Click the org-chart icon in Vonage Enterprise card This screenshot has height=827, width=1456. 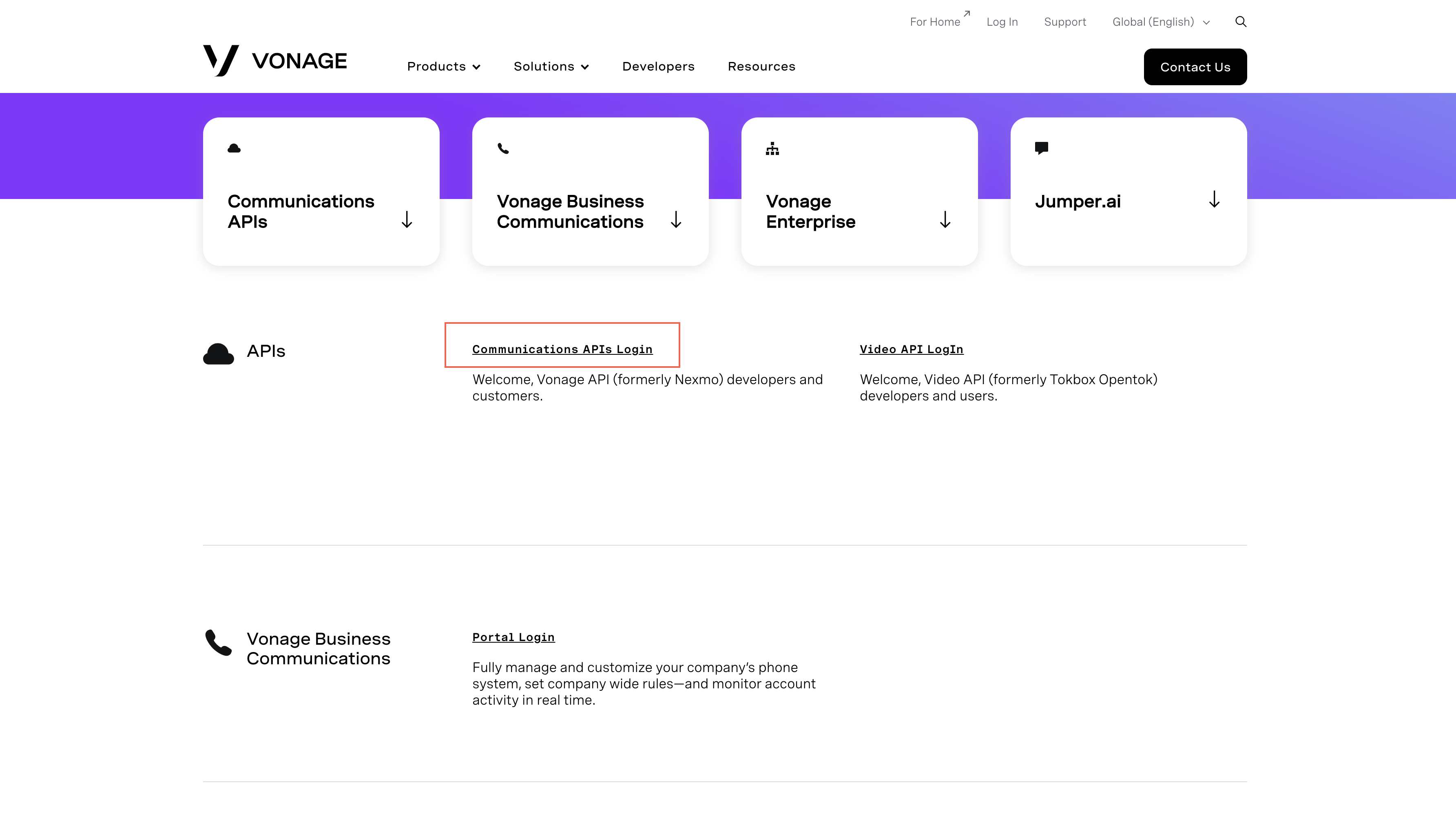(772, 148)
